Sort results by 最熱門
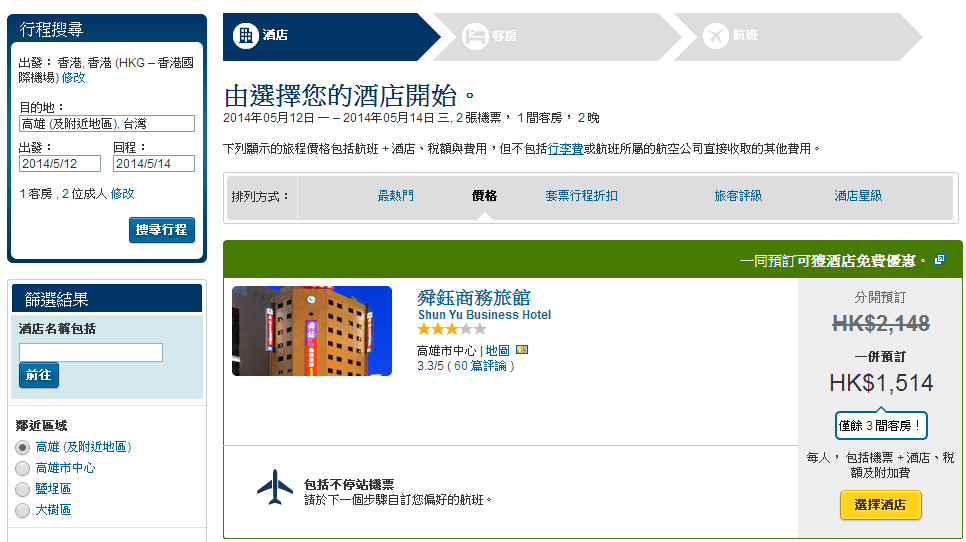This screenshot has width=966, height=542. tap(395, 196)
